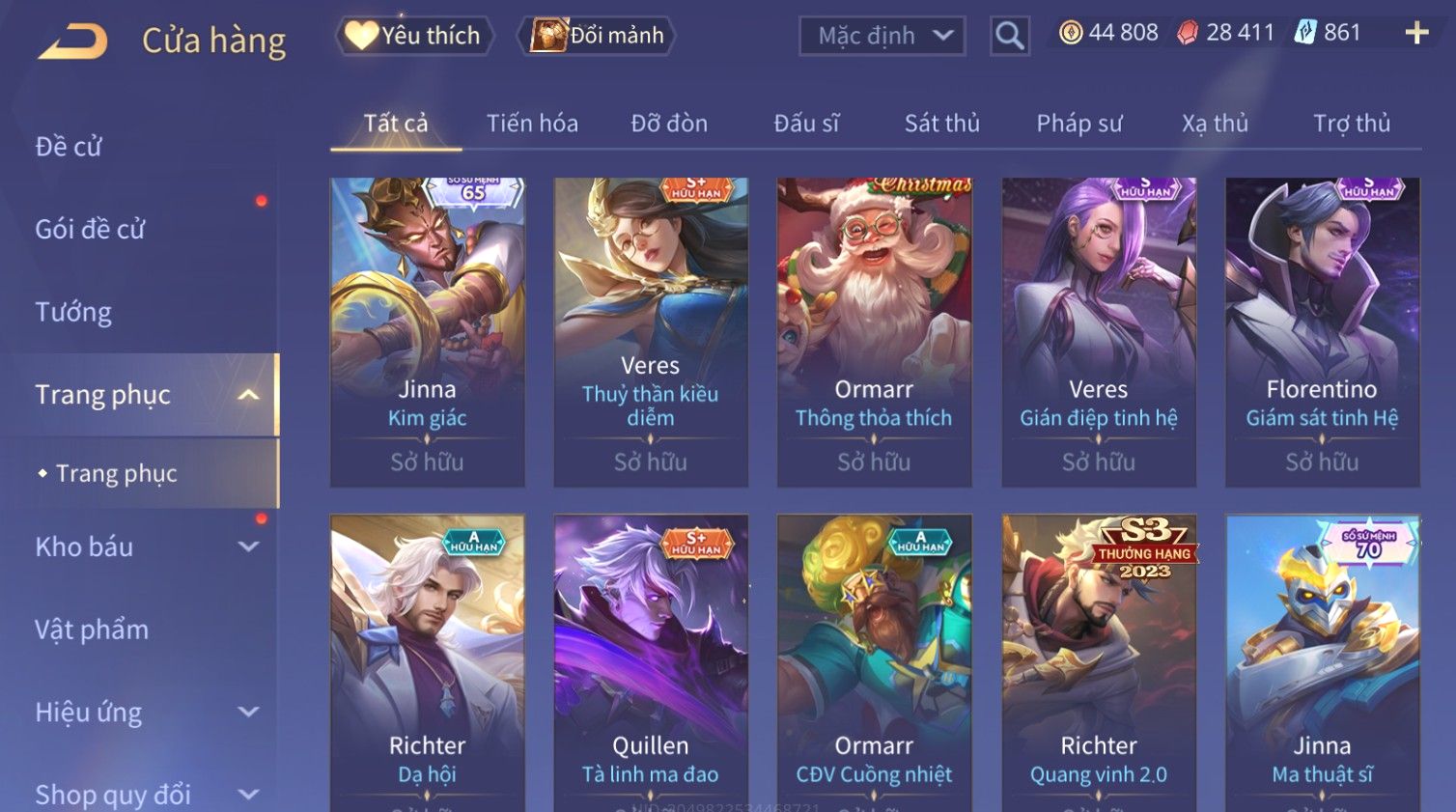Click the golden back arrow icon
The image size is (1456, 812).
point(72,41)
